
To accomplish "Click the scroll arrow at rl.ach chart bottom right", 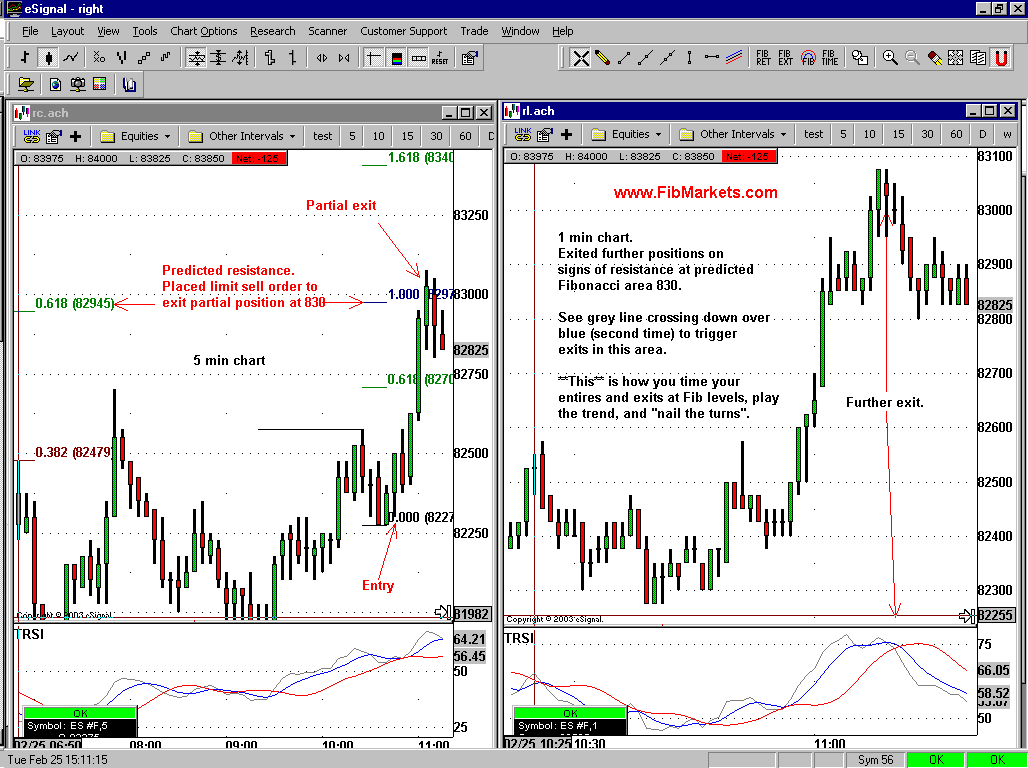I will pos(966,615).
